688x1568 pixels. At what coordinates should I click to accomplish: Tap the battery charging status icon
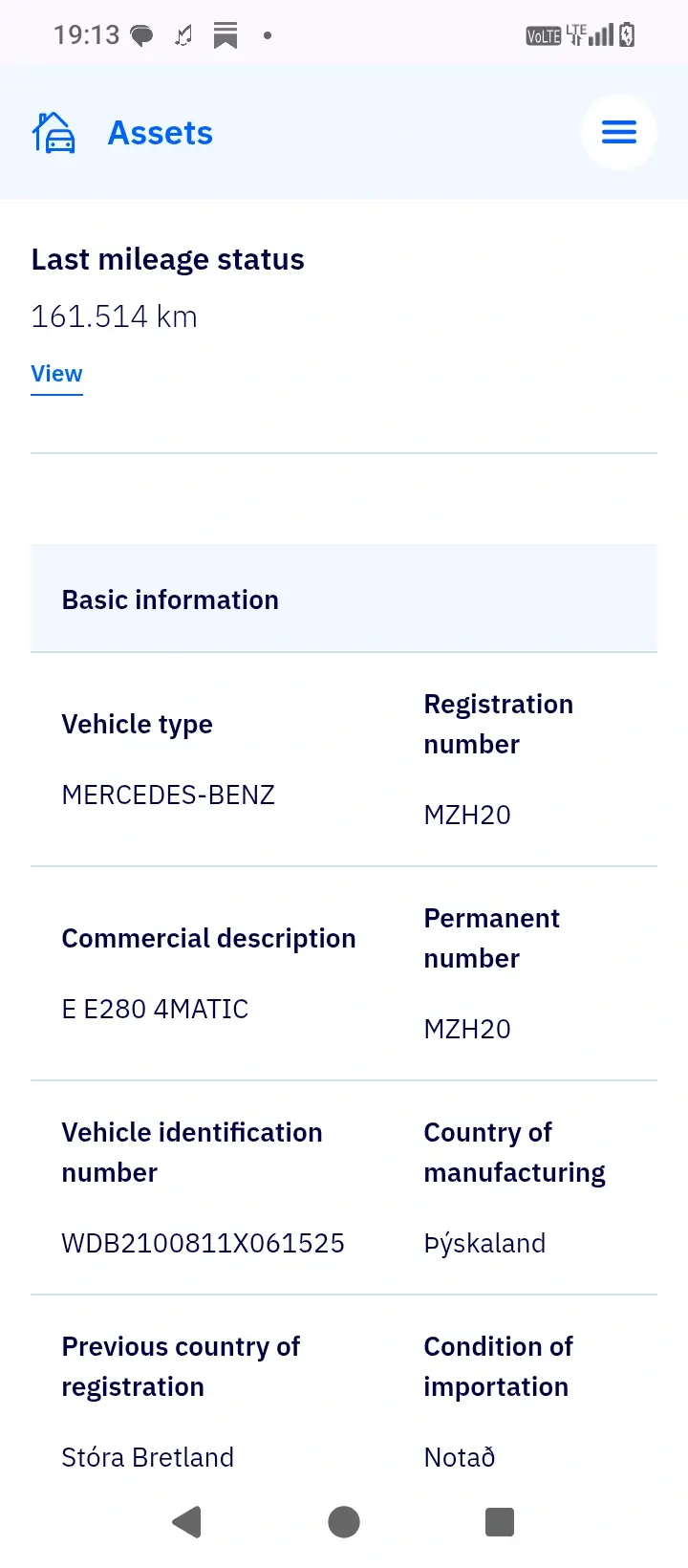tap(627, 35)
